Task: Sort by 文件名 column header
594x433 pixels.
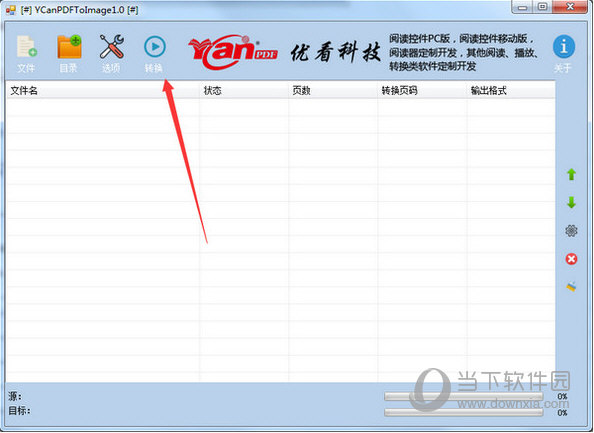Action: pos(103,91)
